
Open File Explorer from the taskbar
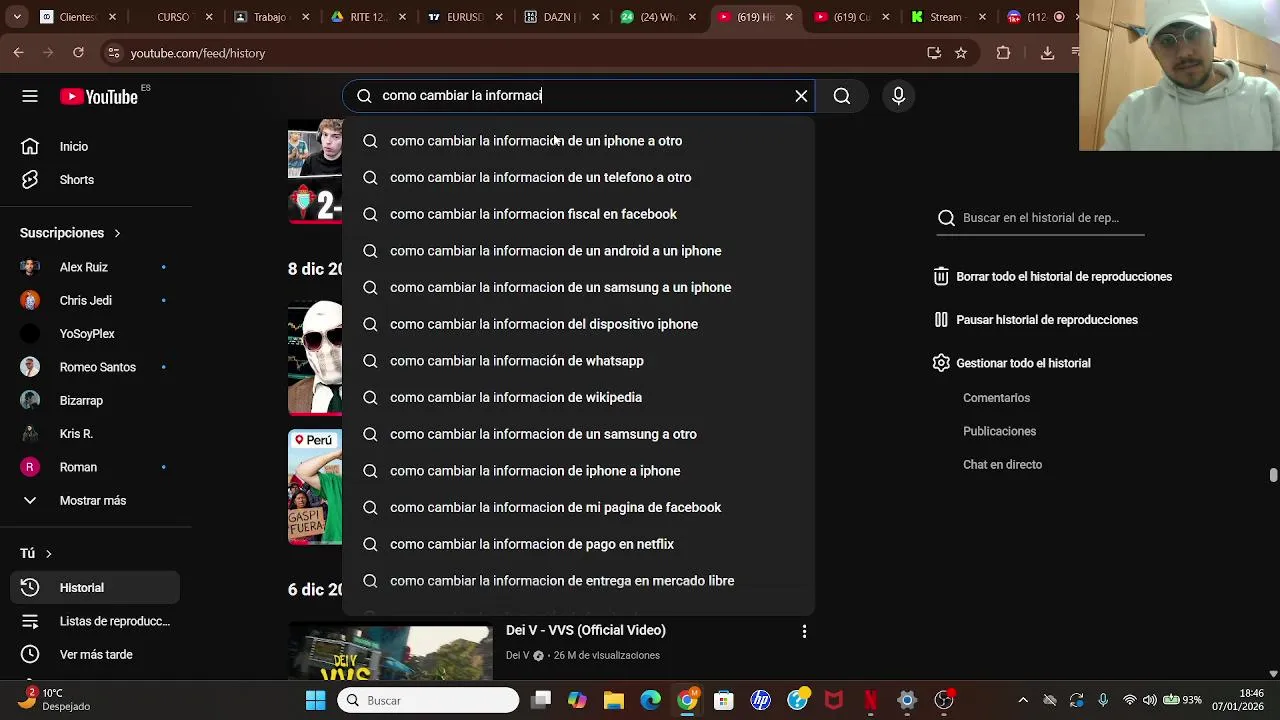pos(613,700)
